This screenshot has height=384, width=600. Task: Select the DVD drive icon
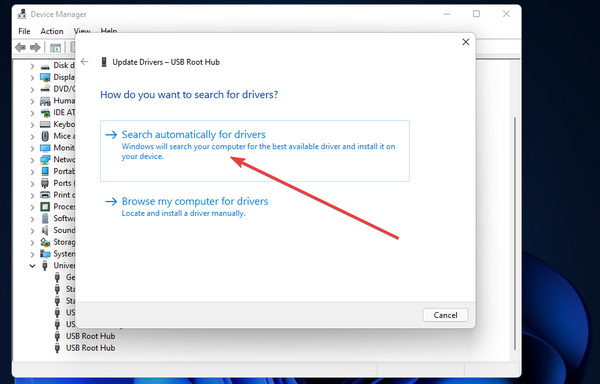45,89
